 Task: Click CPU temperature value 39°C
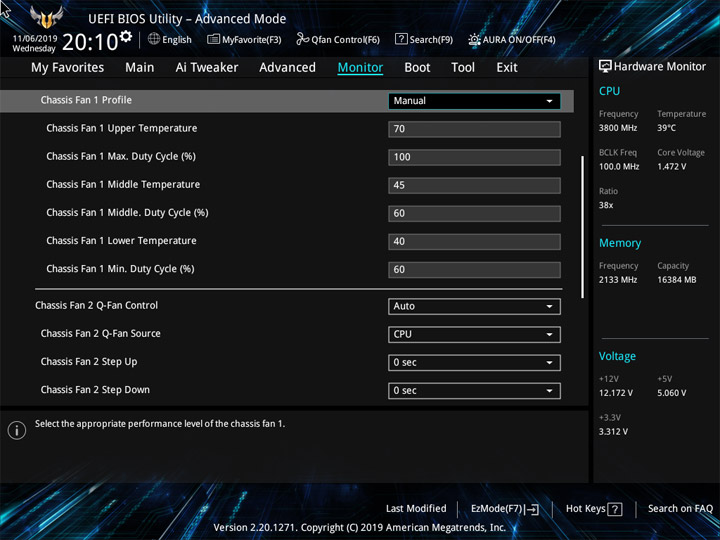(666, 128)
